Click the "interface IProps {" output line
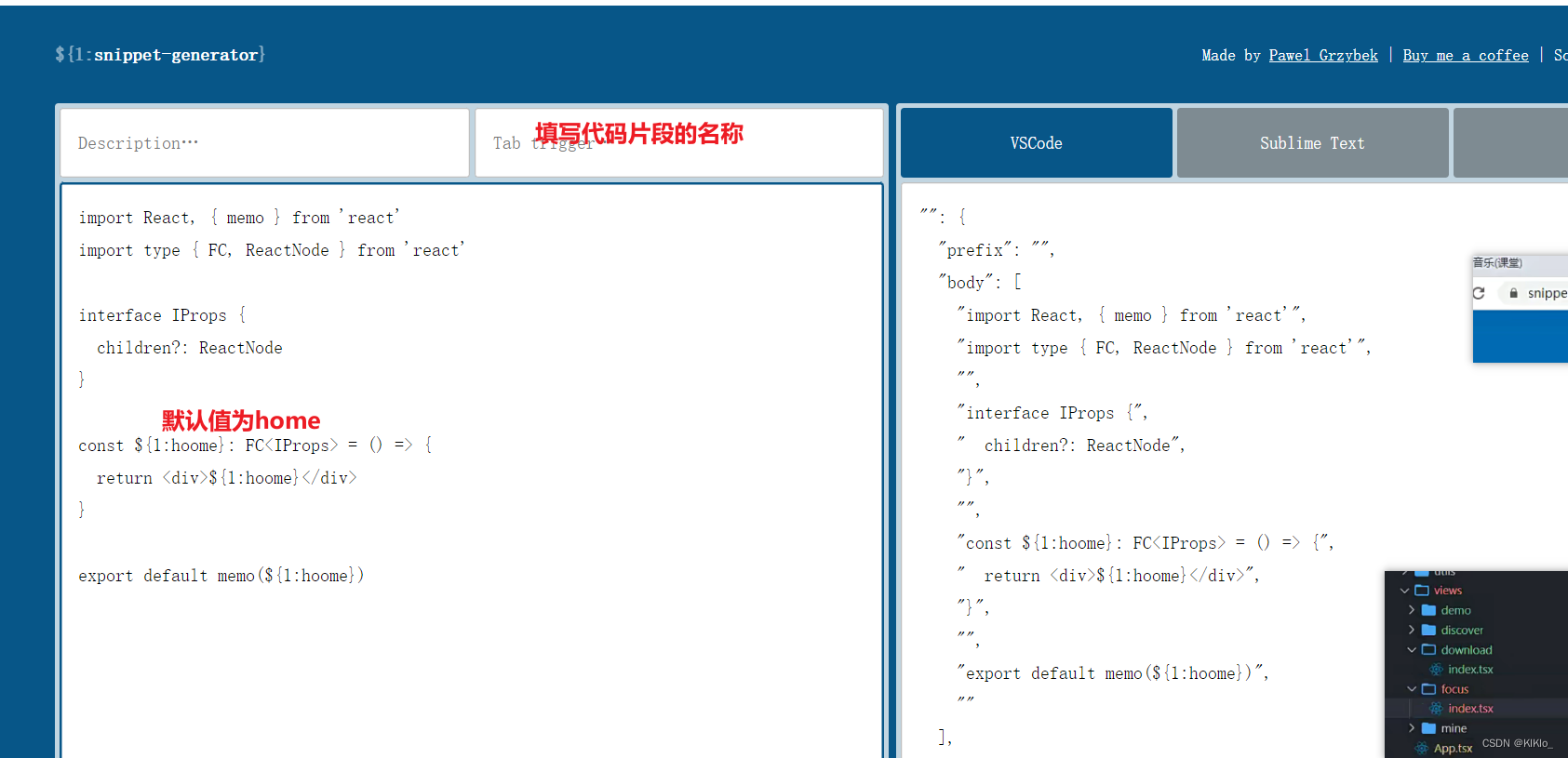This screenshot has width=1568, height=758. (1052, 413)
